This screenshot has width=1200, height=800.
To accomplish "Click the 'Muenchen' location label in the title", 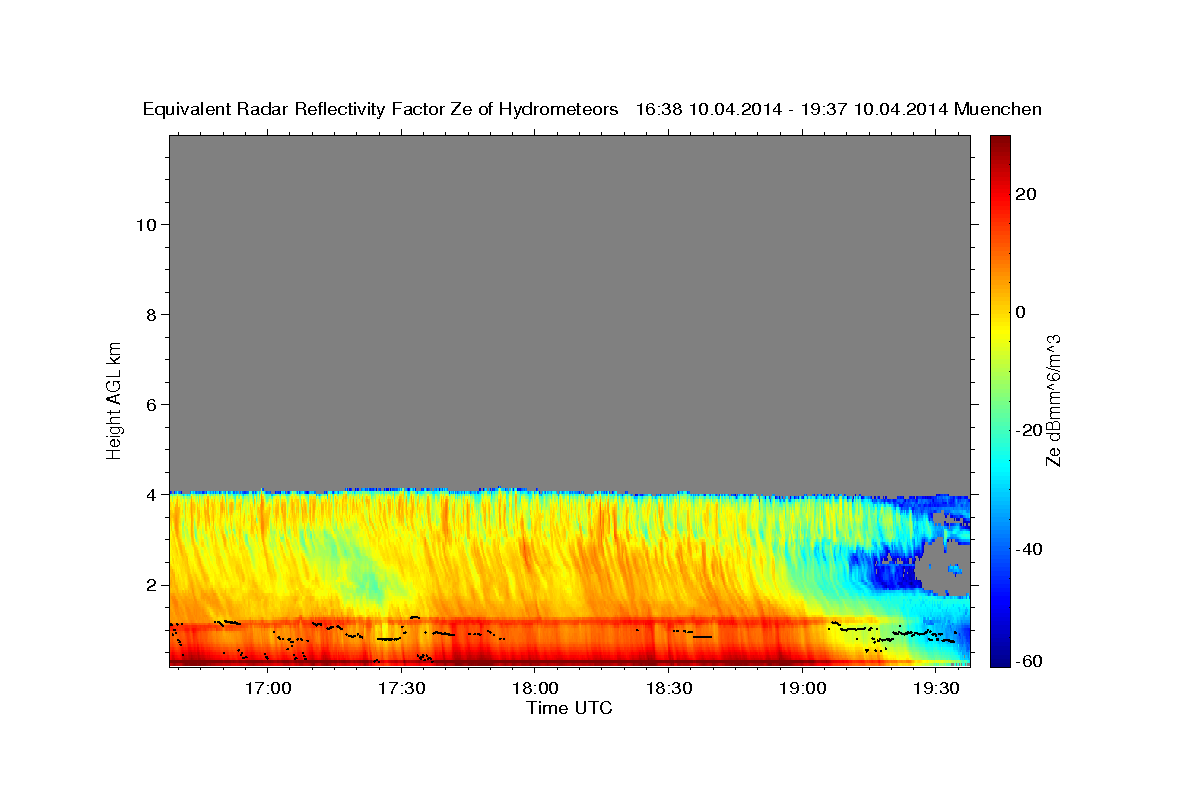I will pyautogui.click(x=998, y=110).
